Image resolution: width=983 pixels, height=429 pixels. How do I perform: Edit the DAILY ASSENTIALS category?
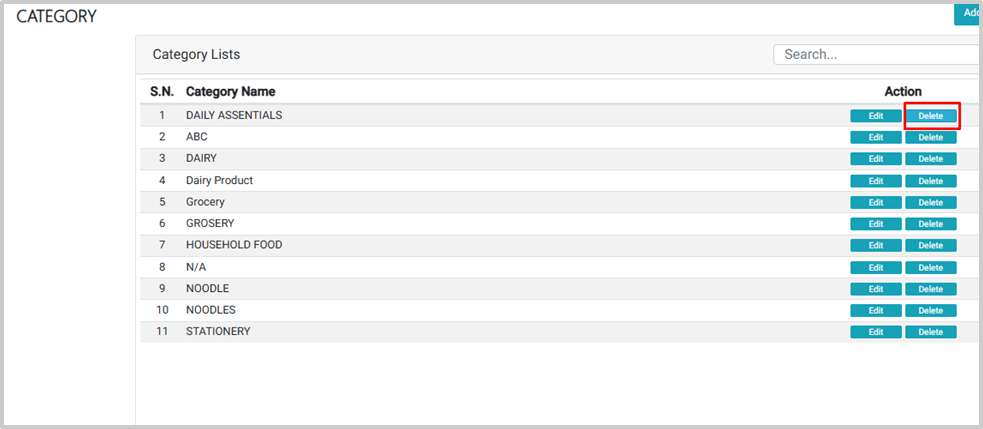876,116
